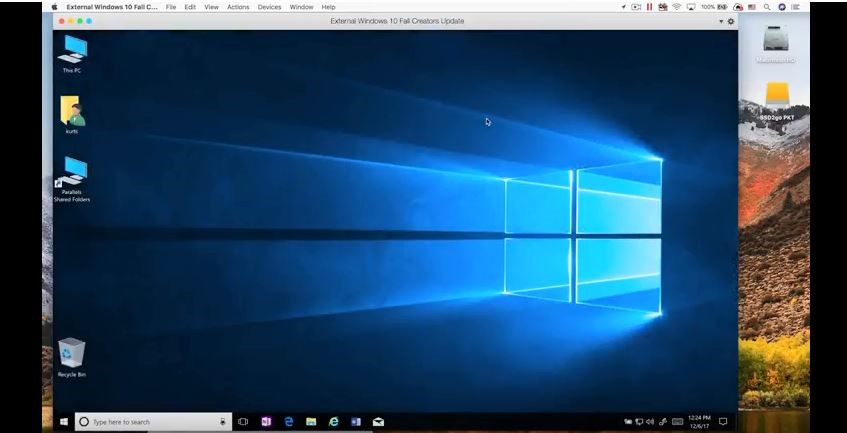
Task: Click the cloud sync icon in menu bar
Action: click(x=738, y=7)
